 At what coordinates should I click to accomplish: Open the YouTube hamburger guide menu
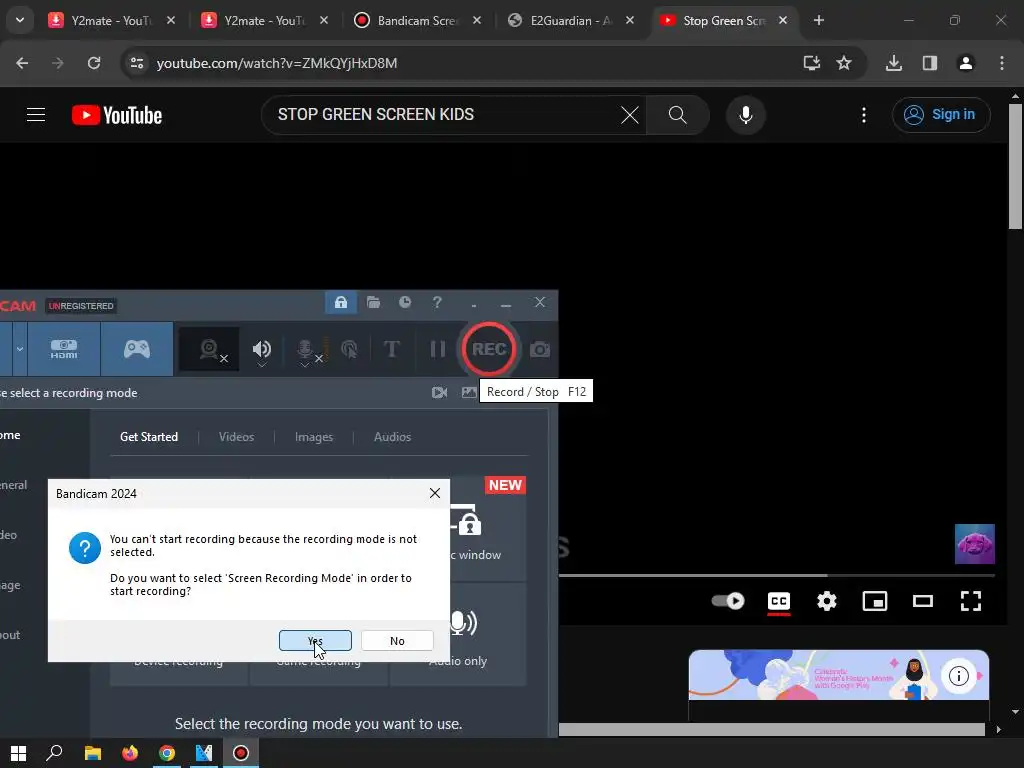(36, 115)
